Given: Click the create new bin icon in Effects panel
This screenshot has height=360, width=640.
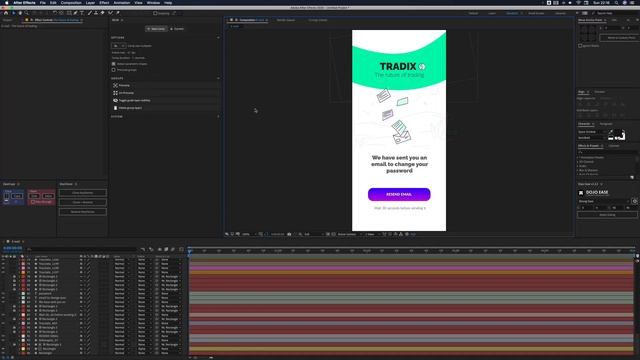Looking at the screenshot, I should pos(632,178).
